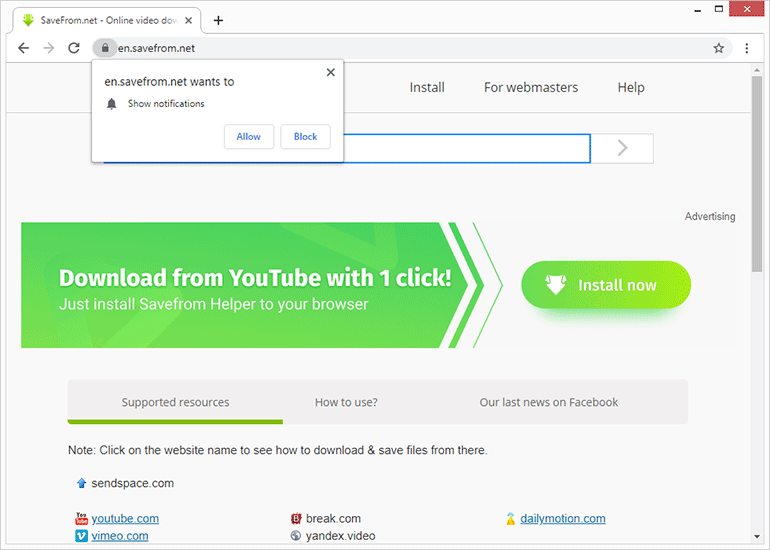770x550 pixels.
Task: Block notifications from en.savefrom.net
Action: coord(305,137)
